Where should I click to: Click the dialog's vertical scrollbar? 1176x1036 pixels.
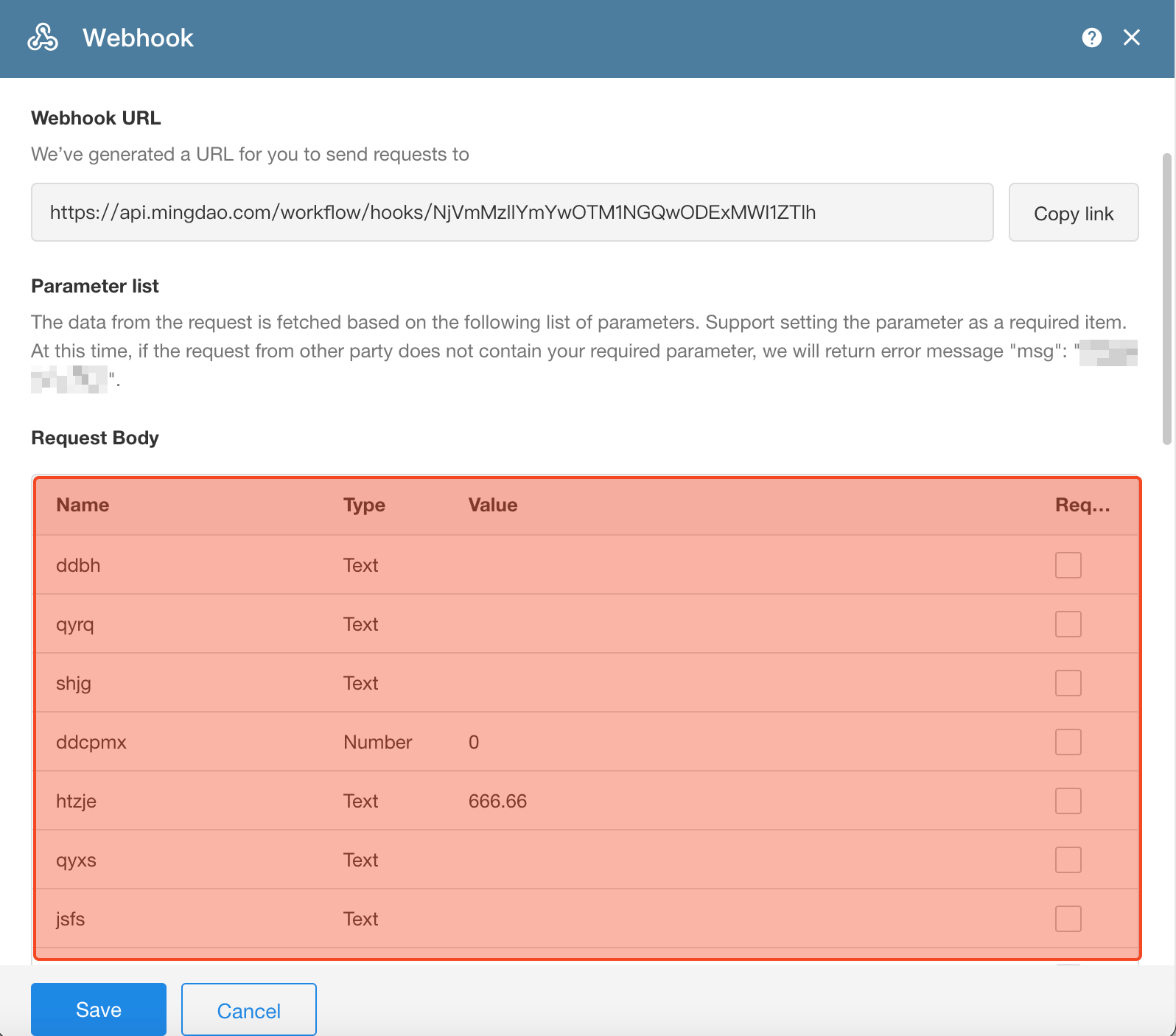coord(1166,298)
